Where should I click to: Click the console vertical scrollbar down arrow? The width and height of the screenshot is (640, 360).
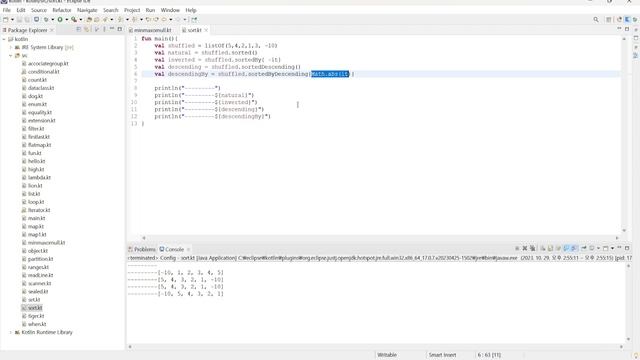tap(629, 339)
